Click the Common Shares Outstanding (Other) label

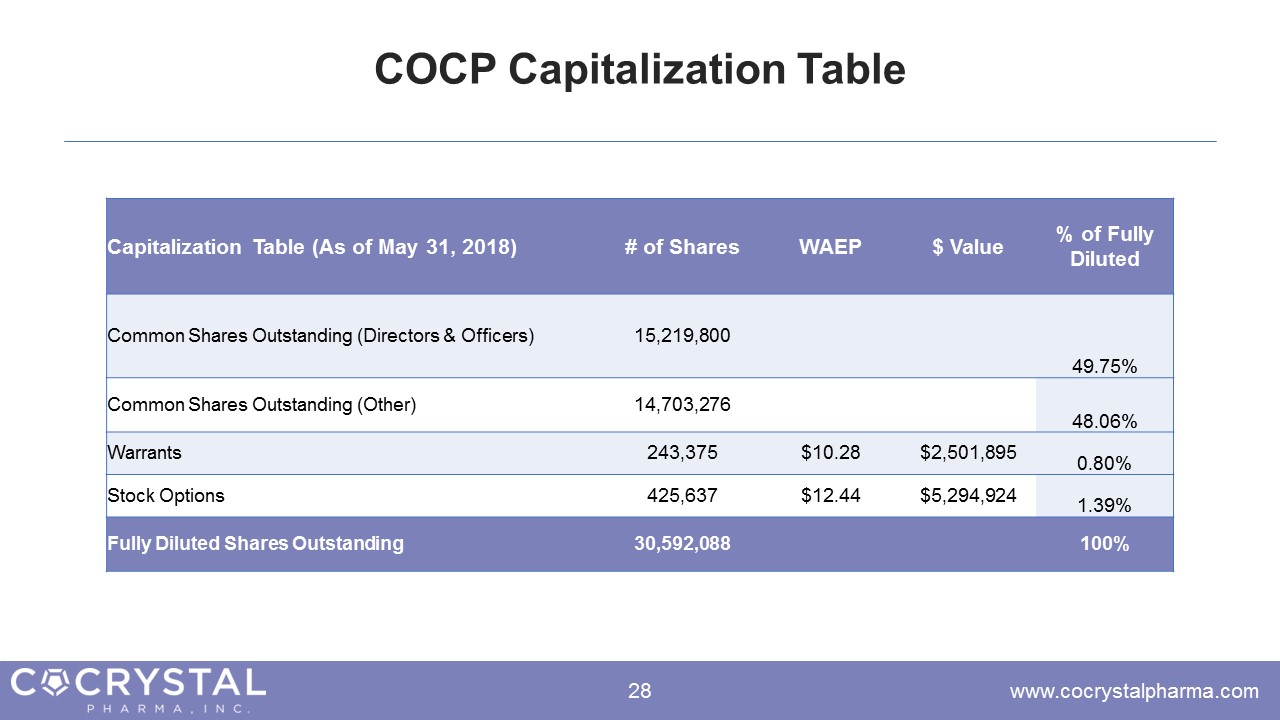coord(261,404)
